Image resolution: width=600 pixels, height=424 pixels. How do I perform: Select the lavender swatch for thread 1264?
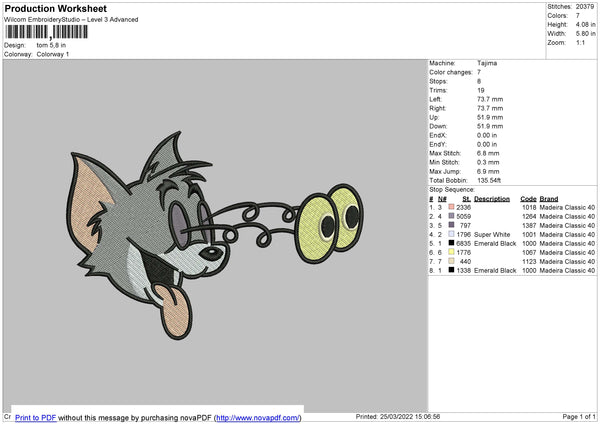click(451, 216)
